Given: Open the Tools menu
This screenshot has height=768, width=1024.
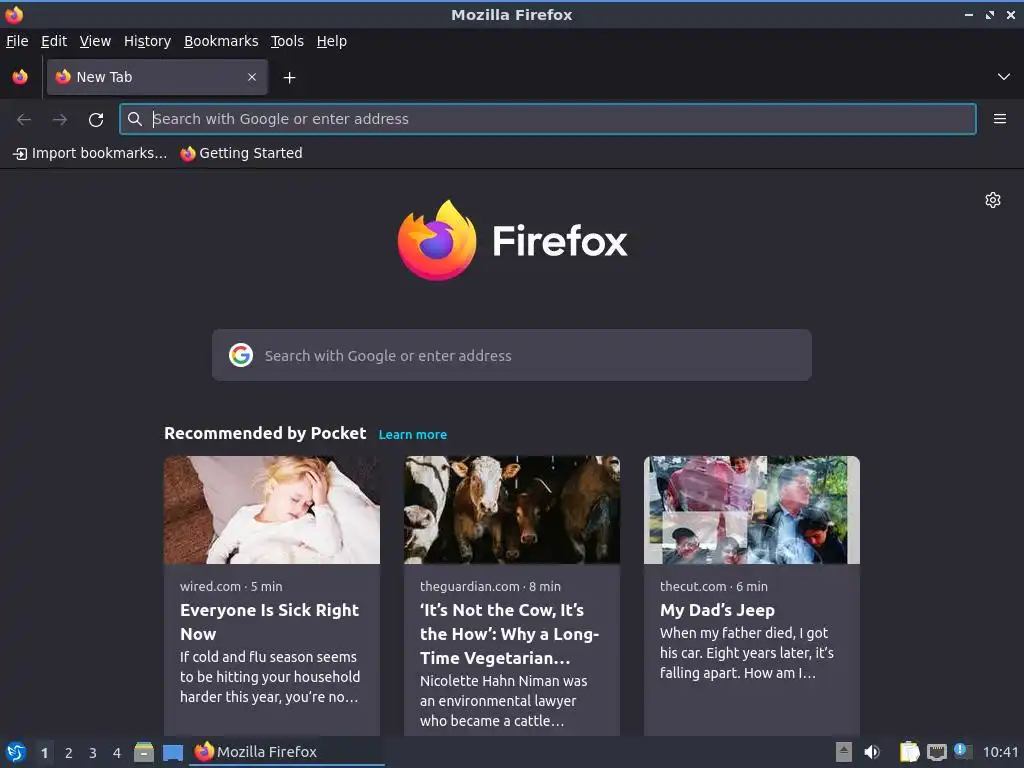Looking at the screenshot, I should [x=287, y=41].
